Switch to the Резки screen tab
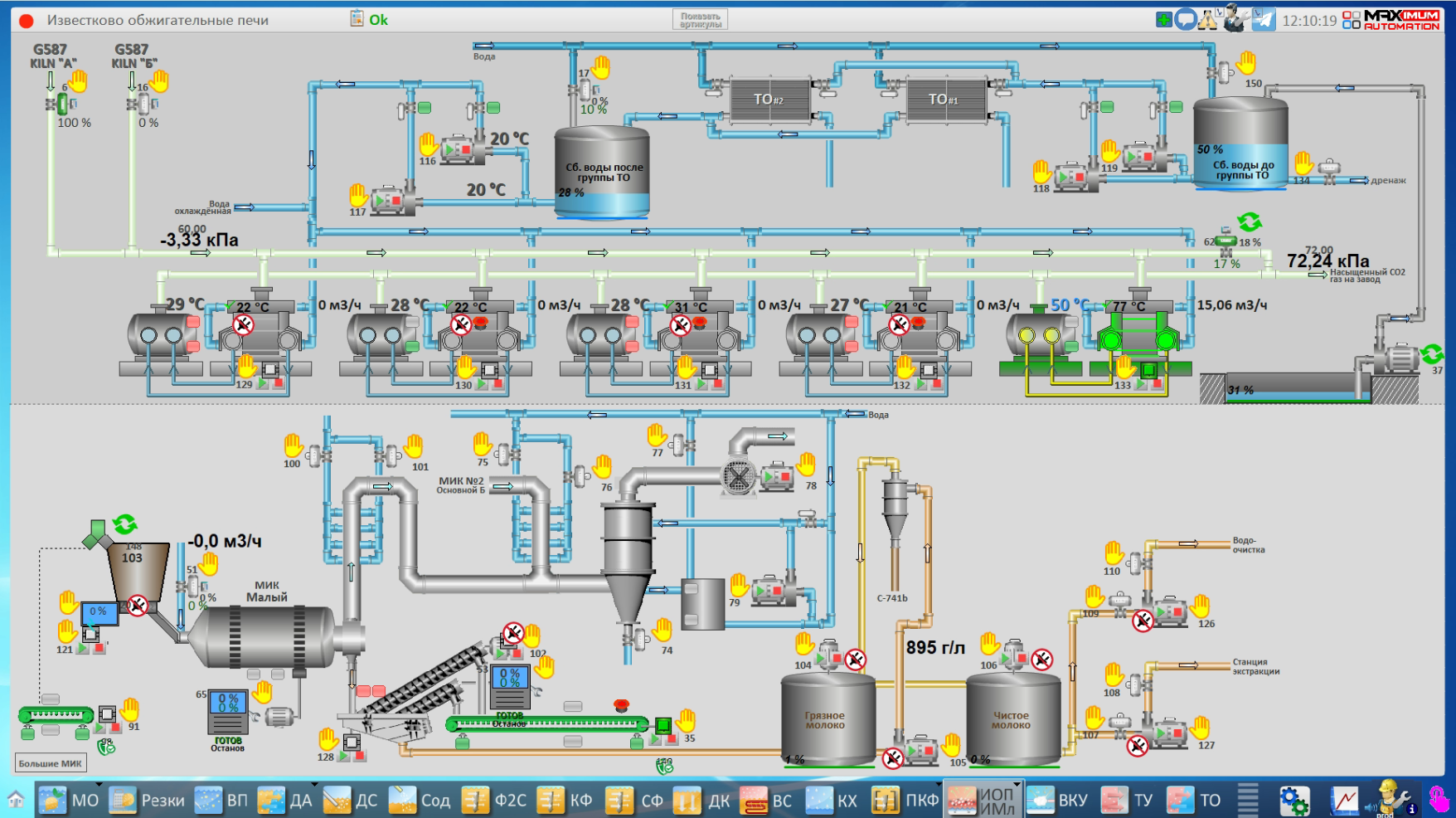 point(148,801)
